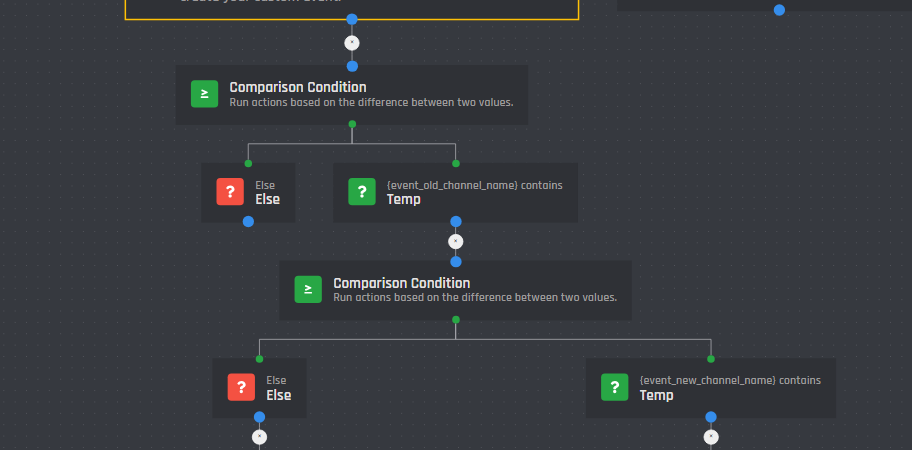Click green output dot under upper Comparison Condition
912x450 pixels.
(x=352, y=124)
